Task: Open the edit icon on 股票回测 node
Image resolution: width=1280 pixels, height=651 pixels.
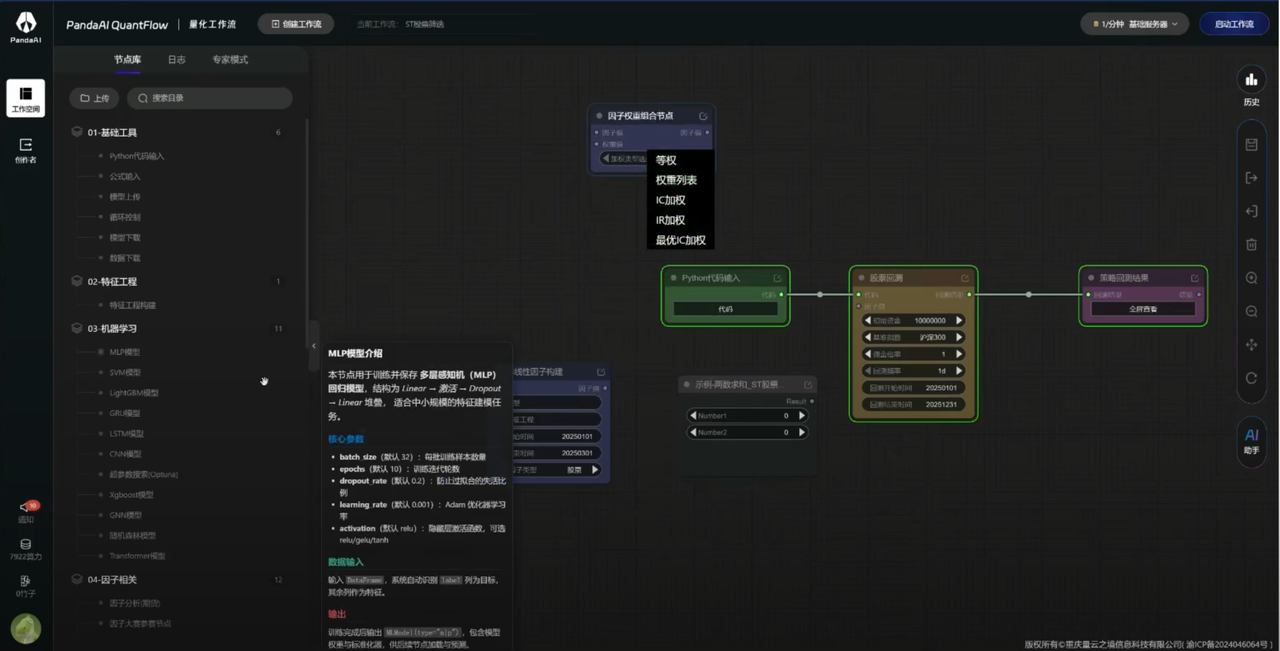Action: (965, 278)
